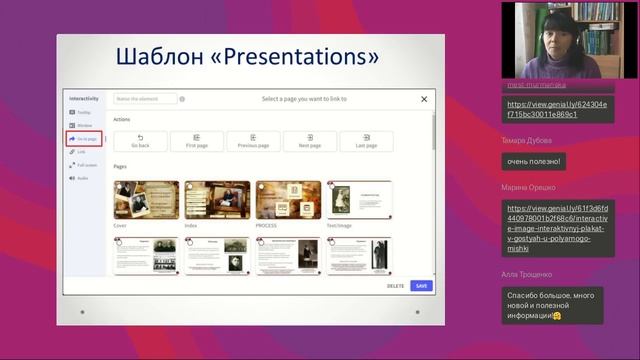Close the page link dialog

(x=424, y=99)
